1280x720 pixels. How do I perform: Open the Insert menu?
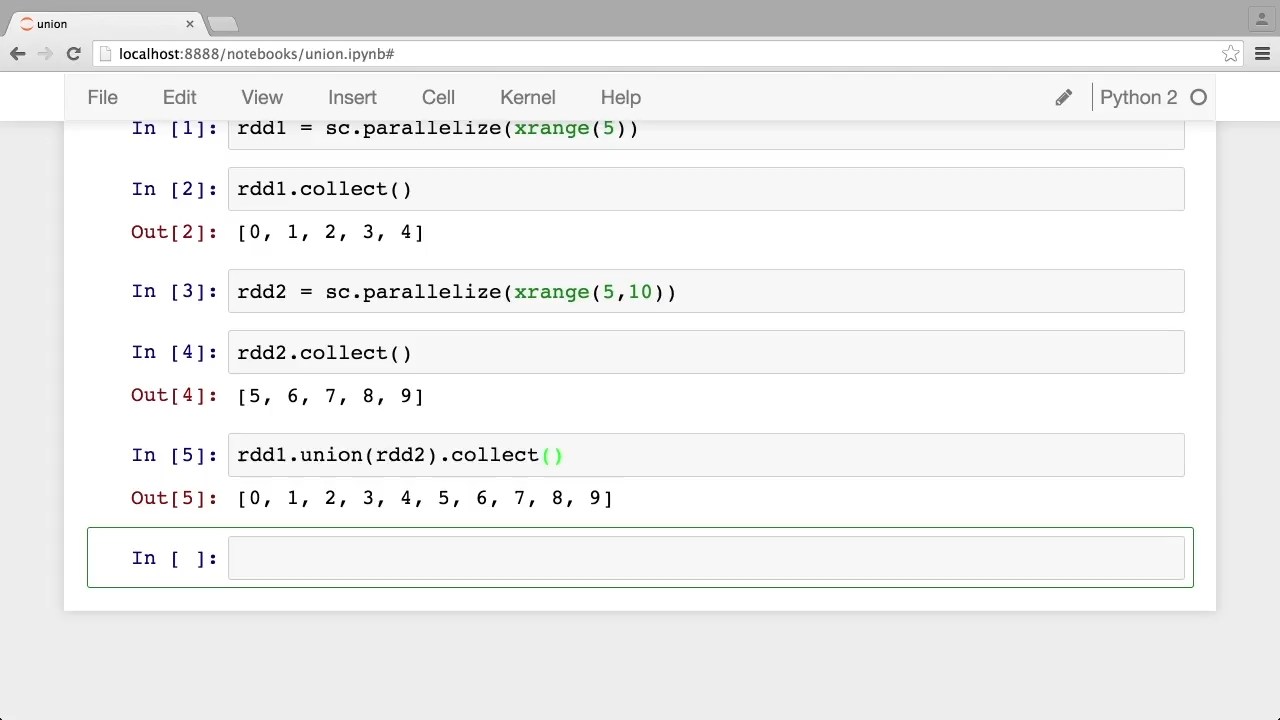pos(352,97)
